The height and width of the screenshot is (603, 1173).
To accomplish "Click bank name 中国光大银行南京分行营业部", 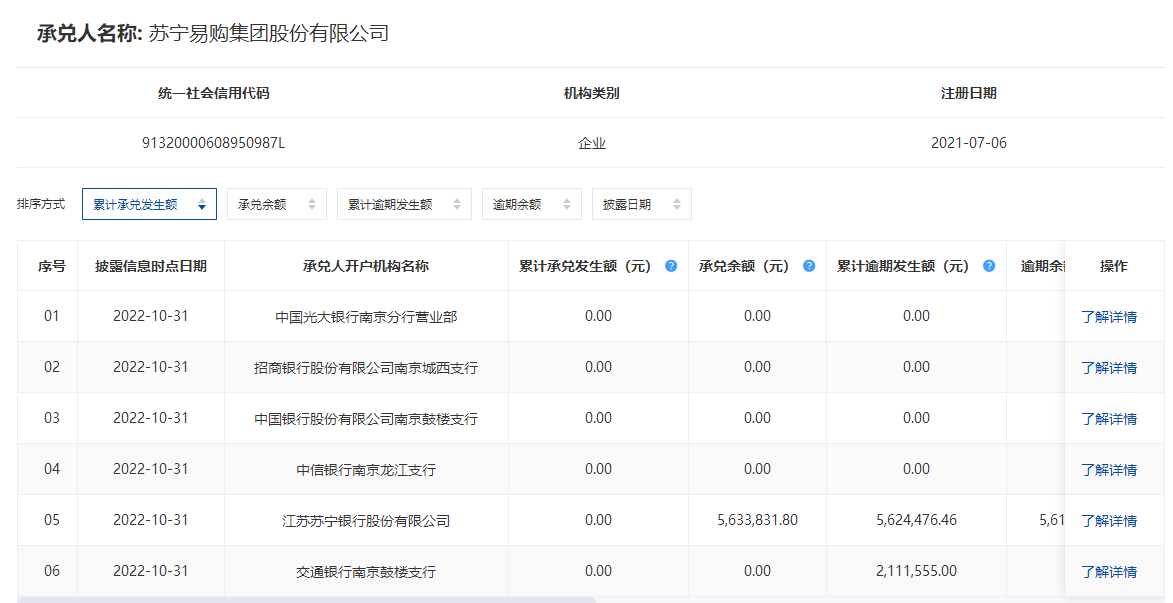I will tap(366, 316).
